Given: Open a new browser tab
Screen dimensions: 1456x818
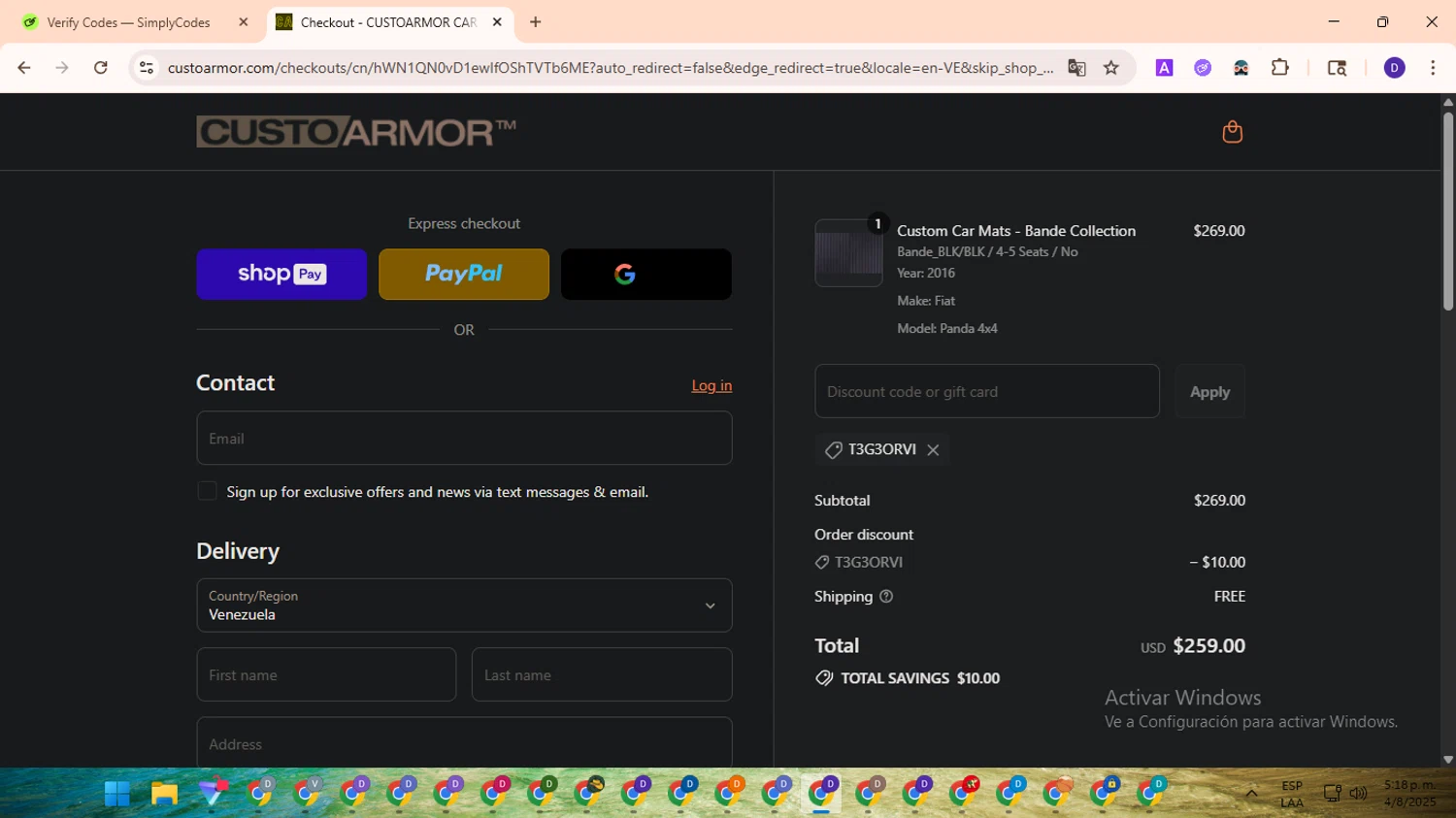Looking at the screenshot, I should pos(536,22).
